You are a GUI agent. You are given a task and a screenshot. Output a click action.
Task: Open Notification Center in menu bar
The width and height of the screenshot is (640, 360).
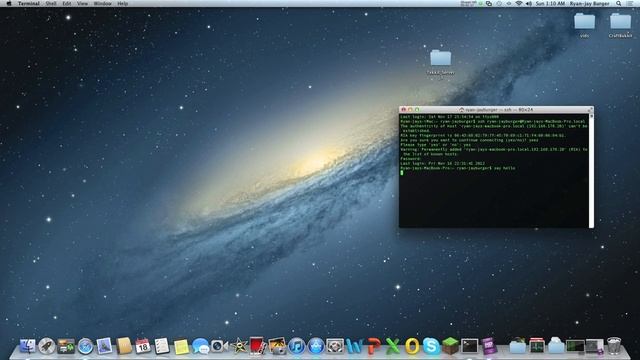click(x=631, y=3)
